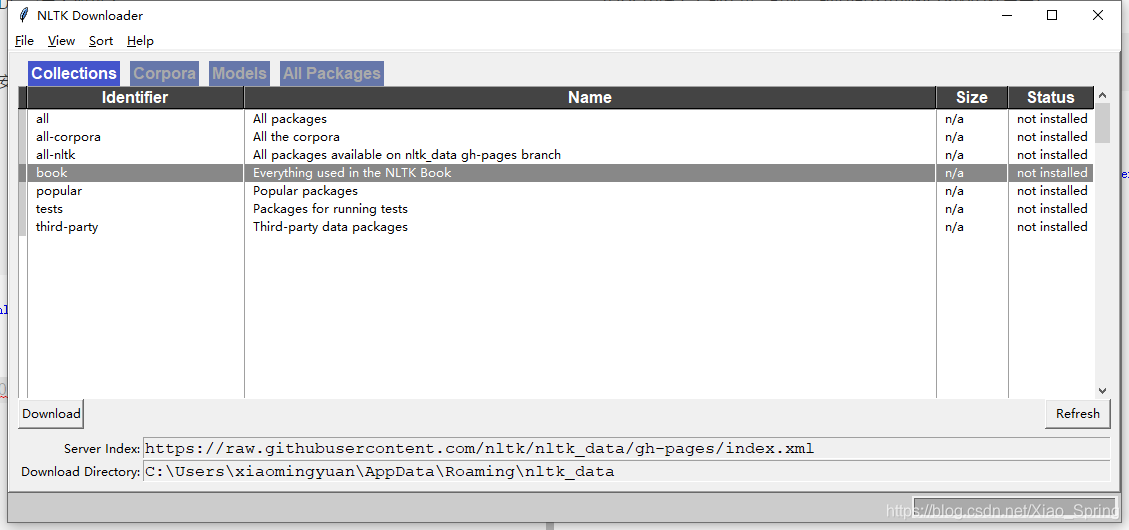This screenshot has width=1129, height=530.
Task: Open the Help menu
Action: (140, 41)
